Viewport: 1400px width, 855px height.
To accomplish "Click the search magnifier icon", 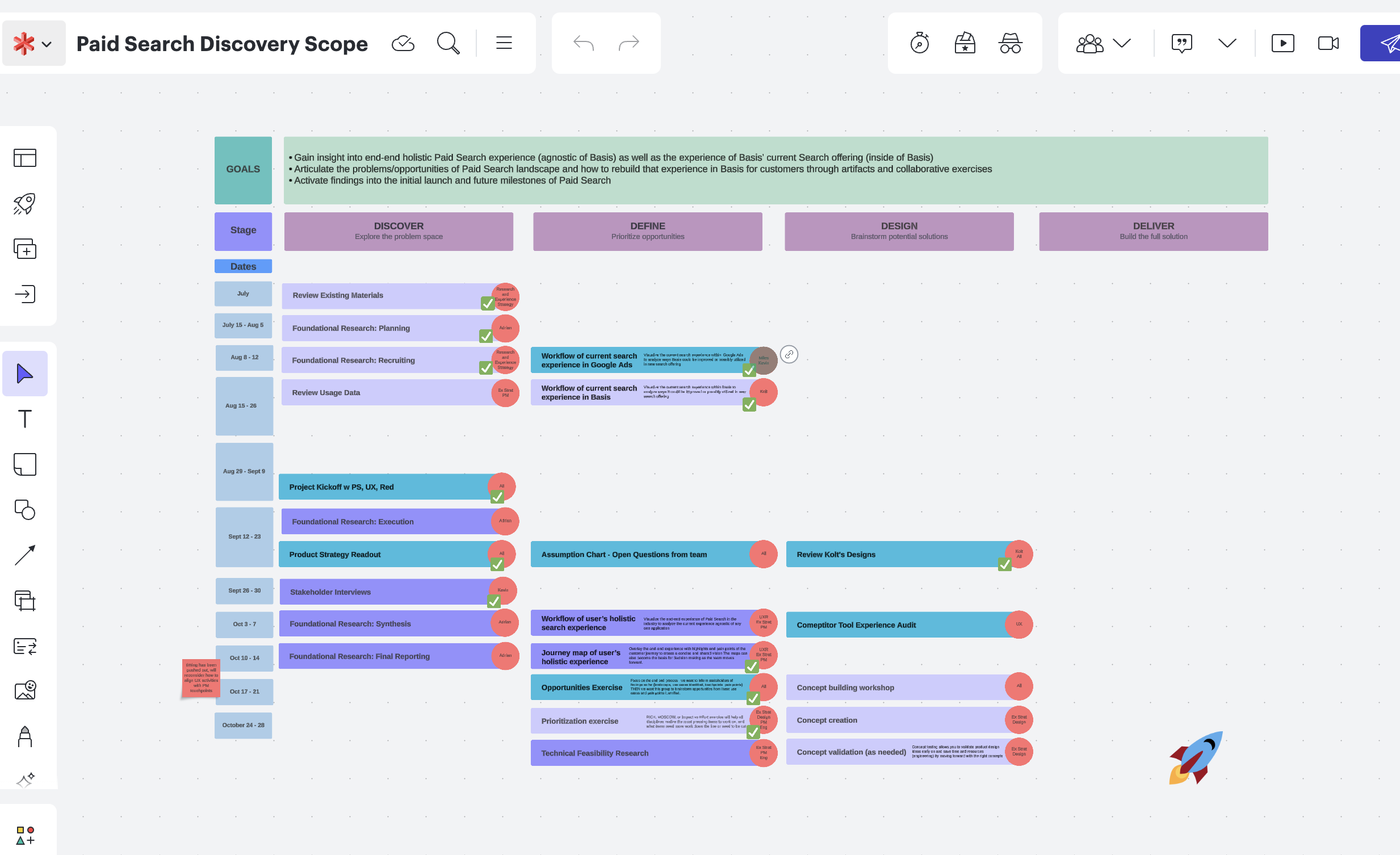I will point(448,43).
